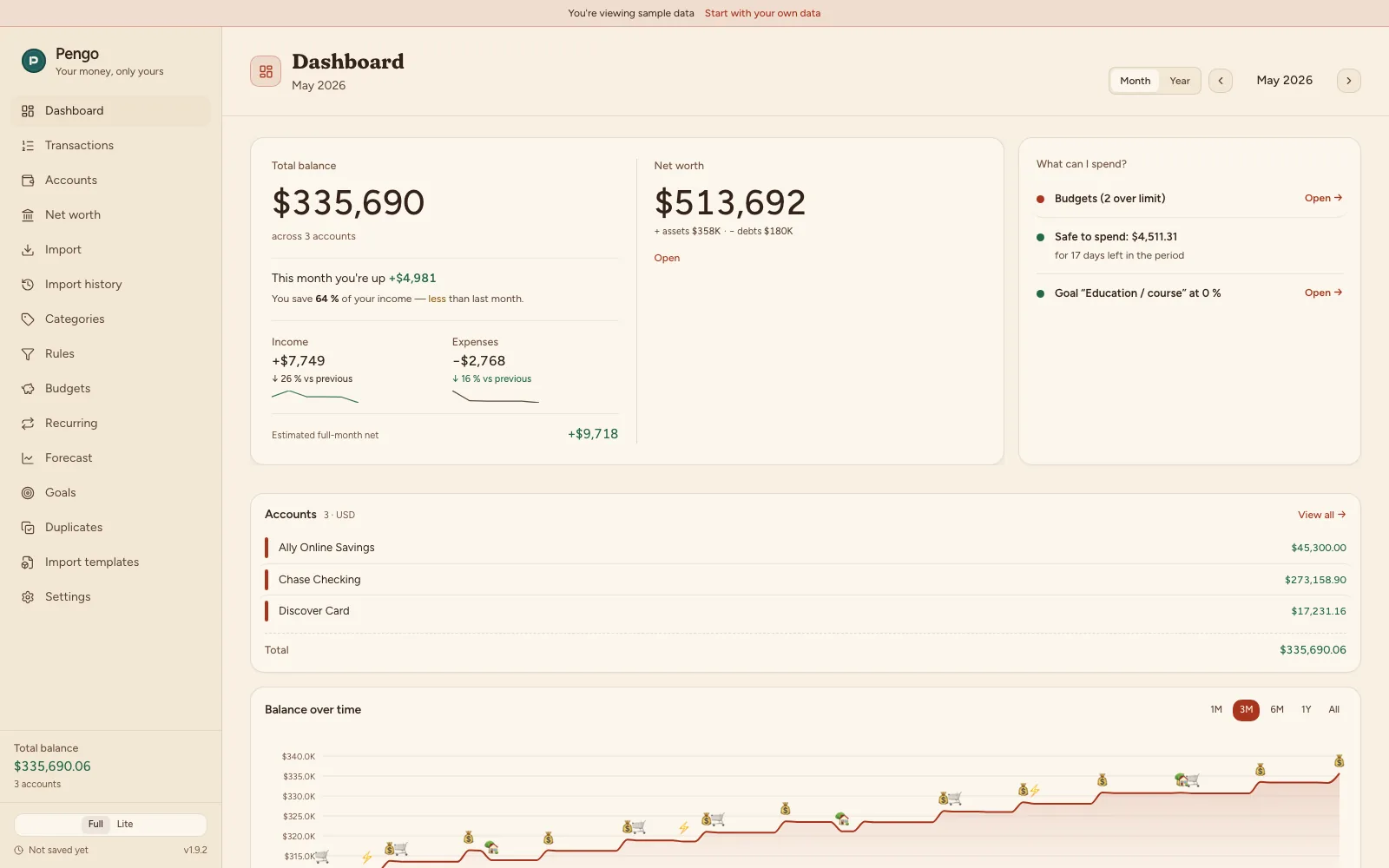Click the Duplicates icon
The width and height of the screenshot is (1389, 868).
[x=28, y=528]
